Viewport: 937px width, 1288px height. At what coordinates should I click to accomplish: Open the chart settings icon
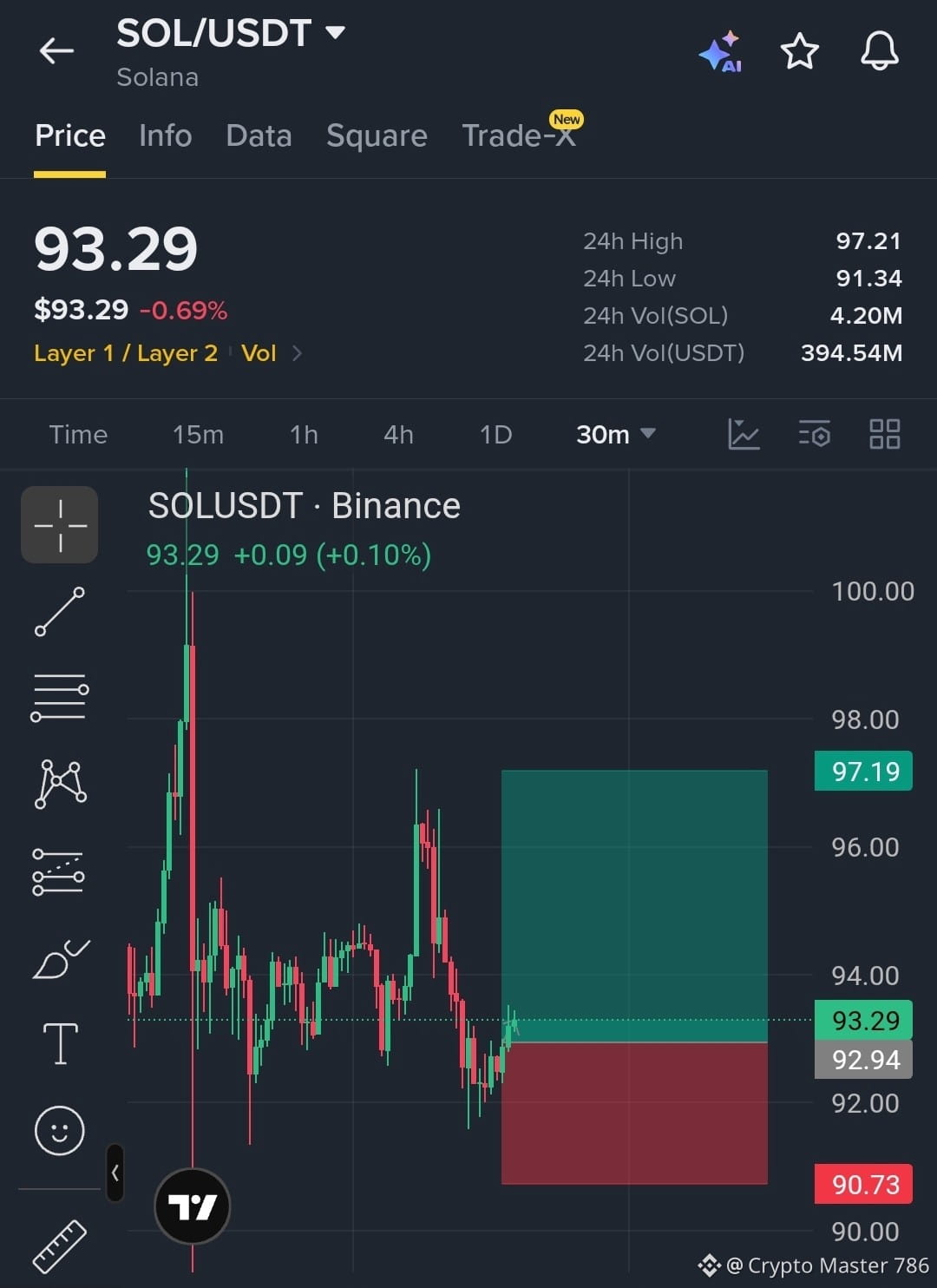(814, 434)
